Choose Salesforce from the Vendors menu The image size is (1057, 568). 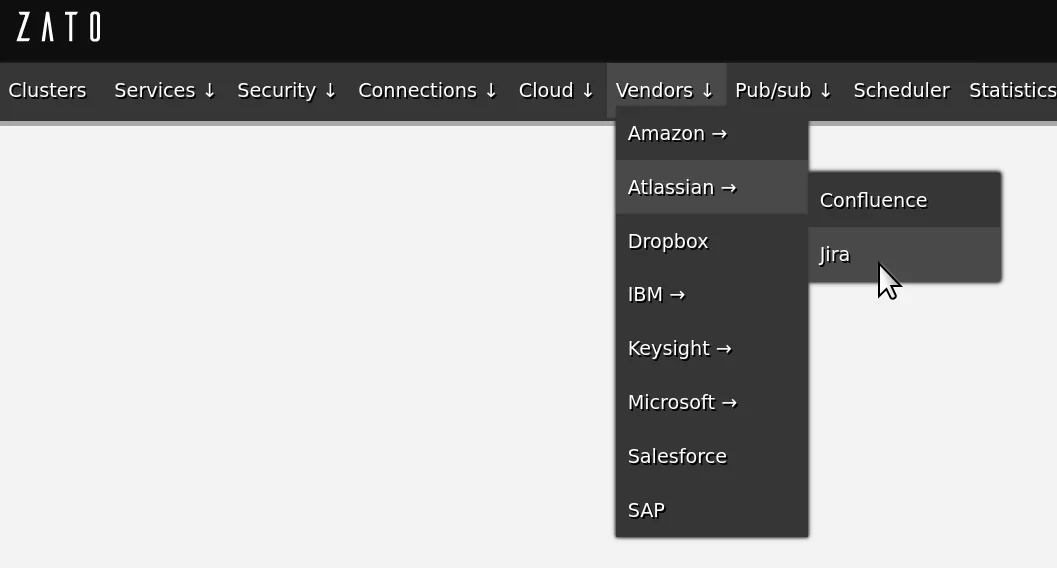[x=677, y=457]
